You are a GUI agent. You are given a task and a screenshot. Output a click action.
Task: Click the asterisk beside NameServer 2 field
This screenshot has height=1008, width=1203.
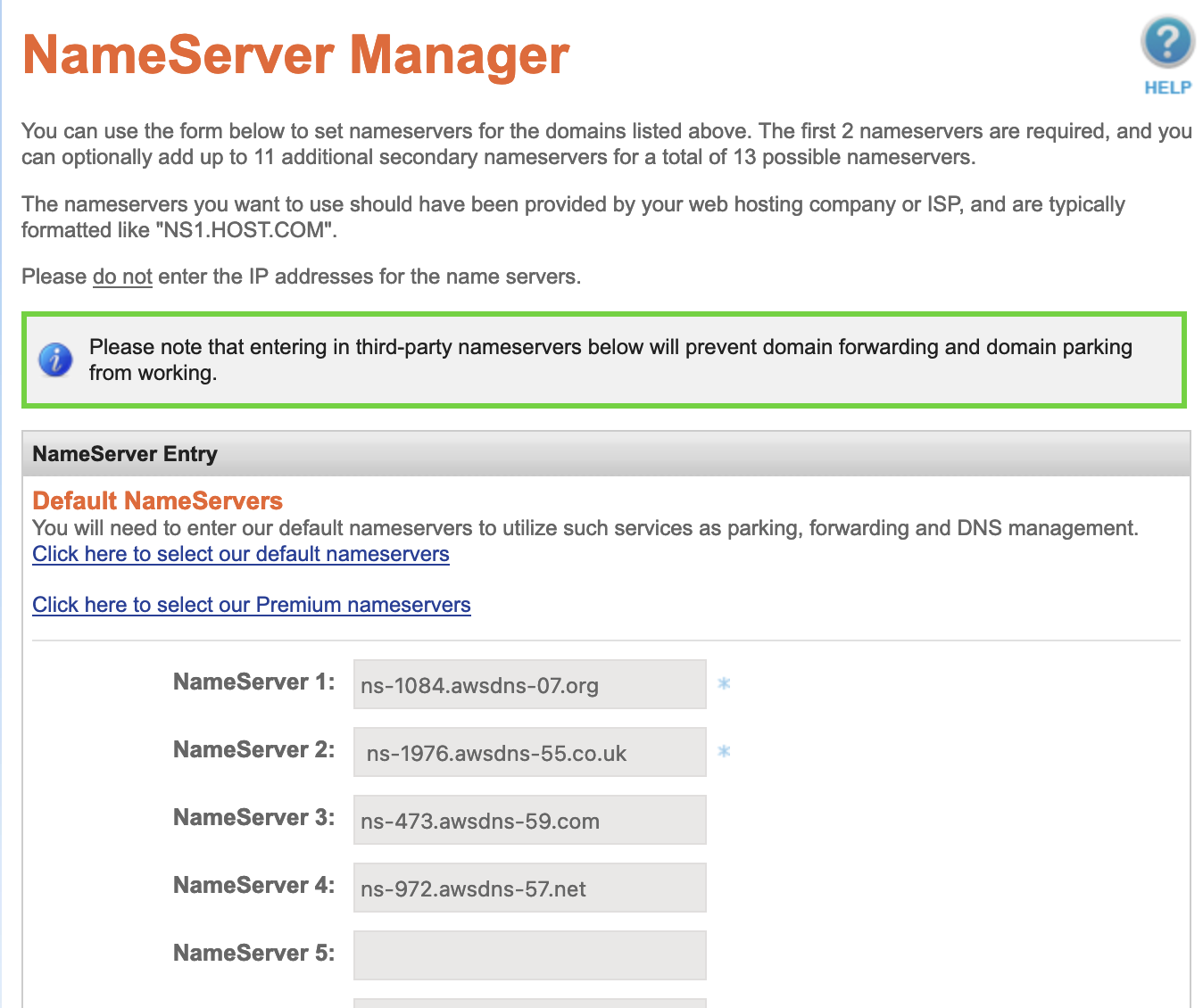tap(724, 752)
